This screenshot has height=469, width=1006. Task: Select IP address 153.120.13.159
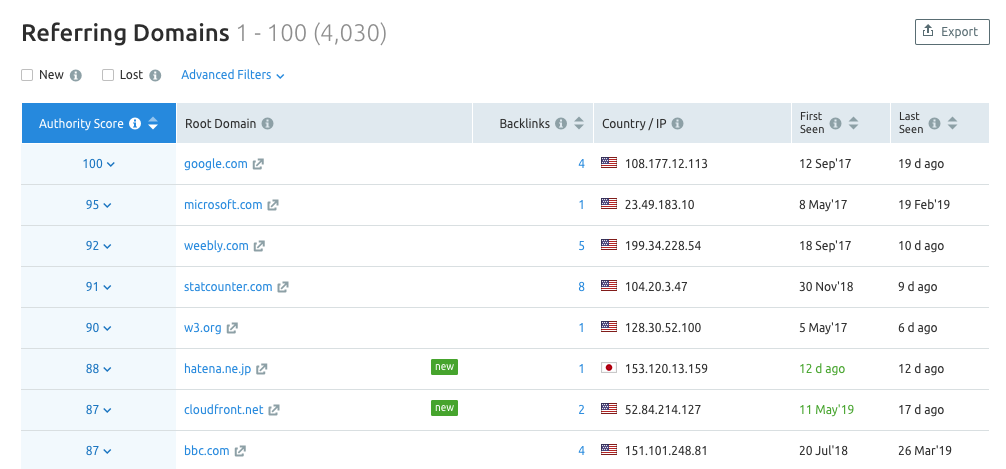pos(666,369)
